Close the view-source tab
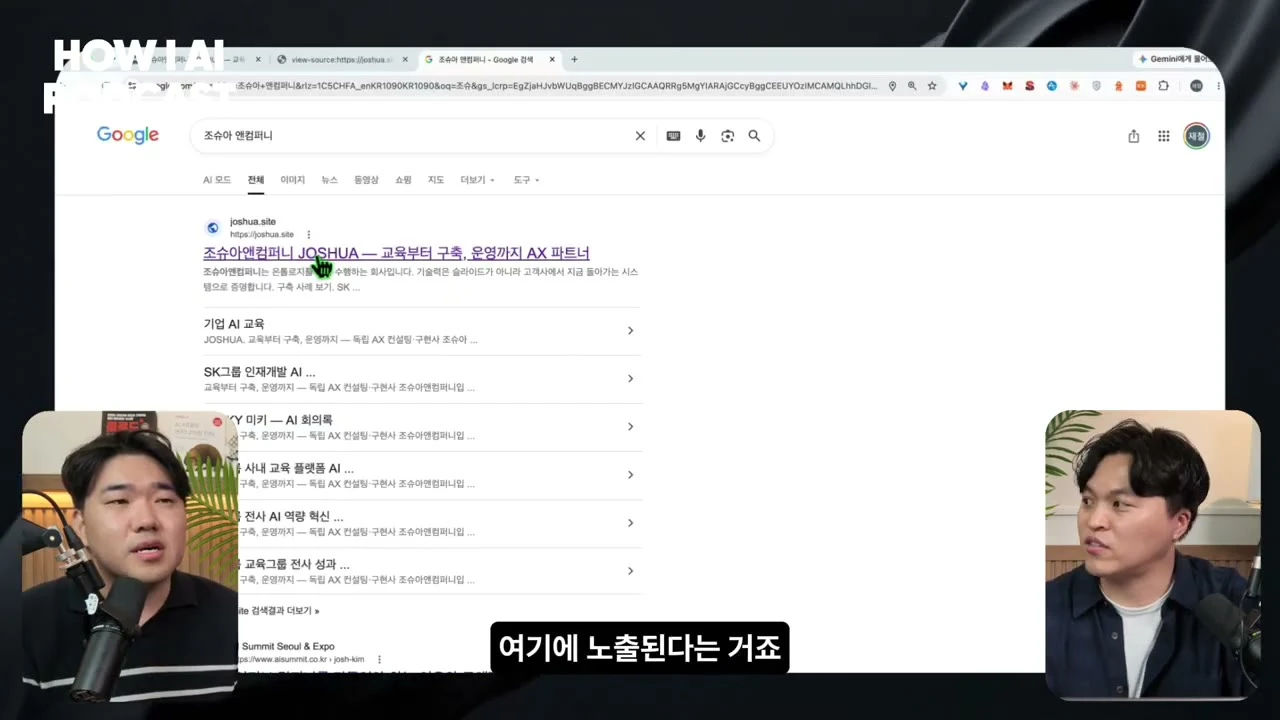This screenshot has height=720, width=1280. tap(405, 60)
